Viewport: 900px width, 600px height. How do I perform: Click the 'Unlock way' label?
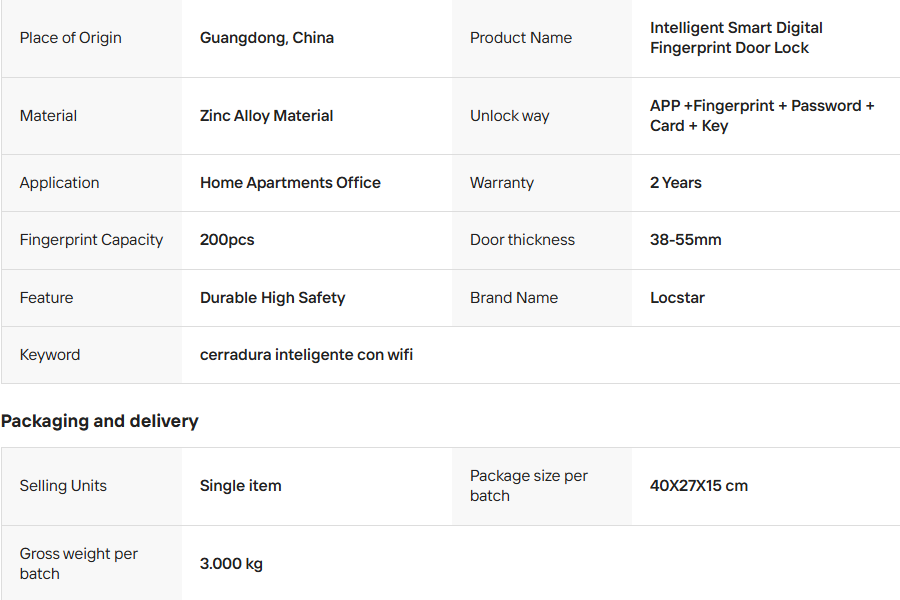510,116
